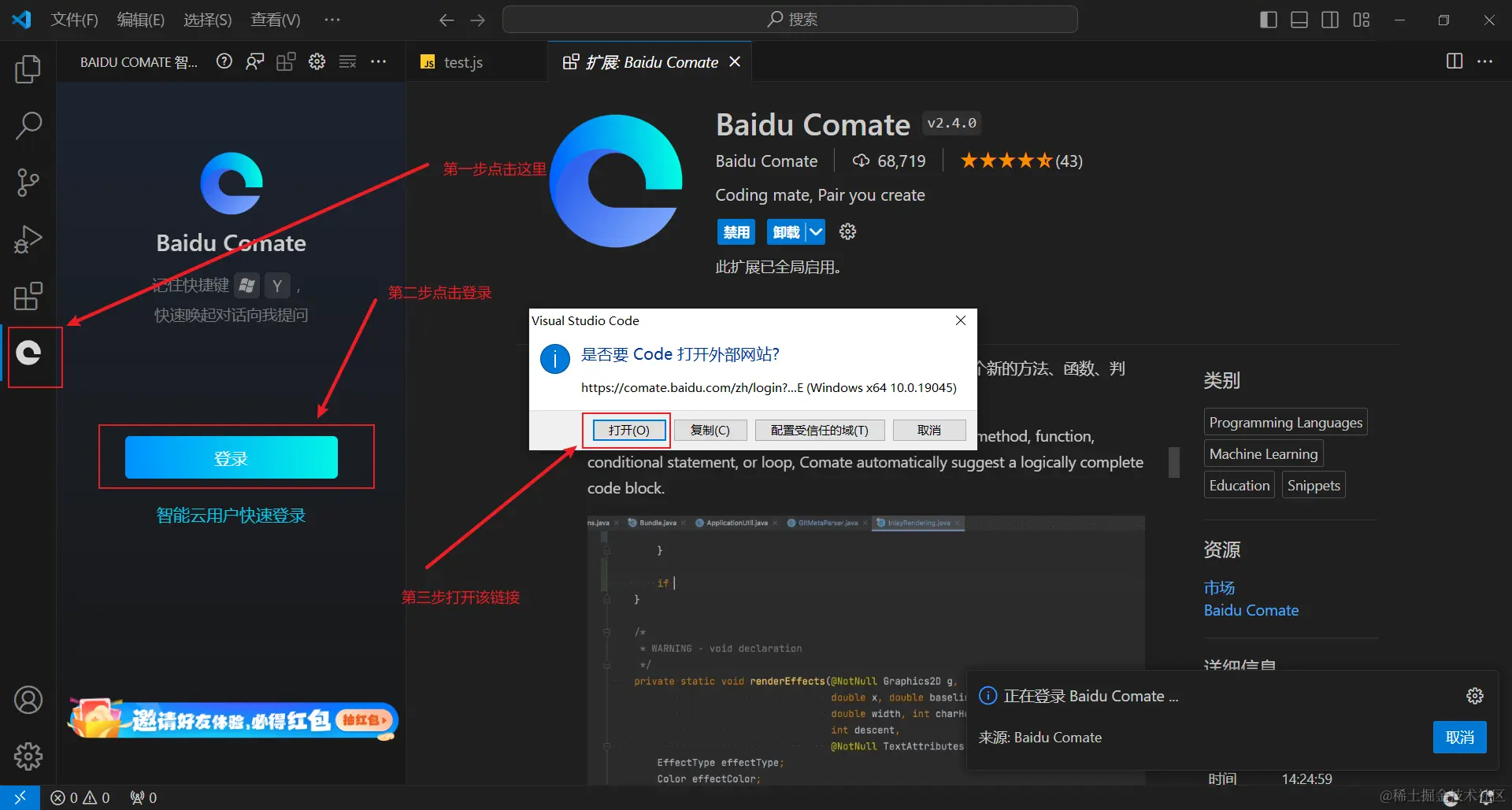
Task: Expand the hidden menu items ellipsis in title bar
Action: click(332, 20)
